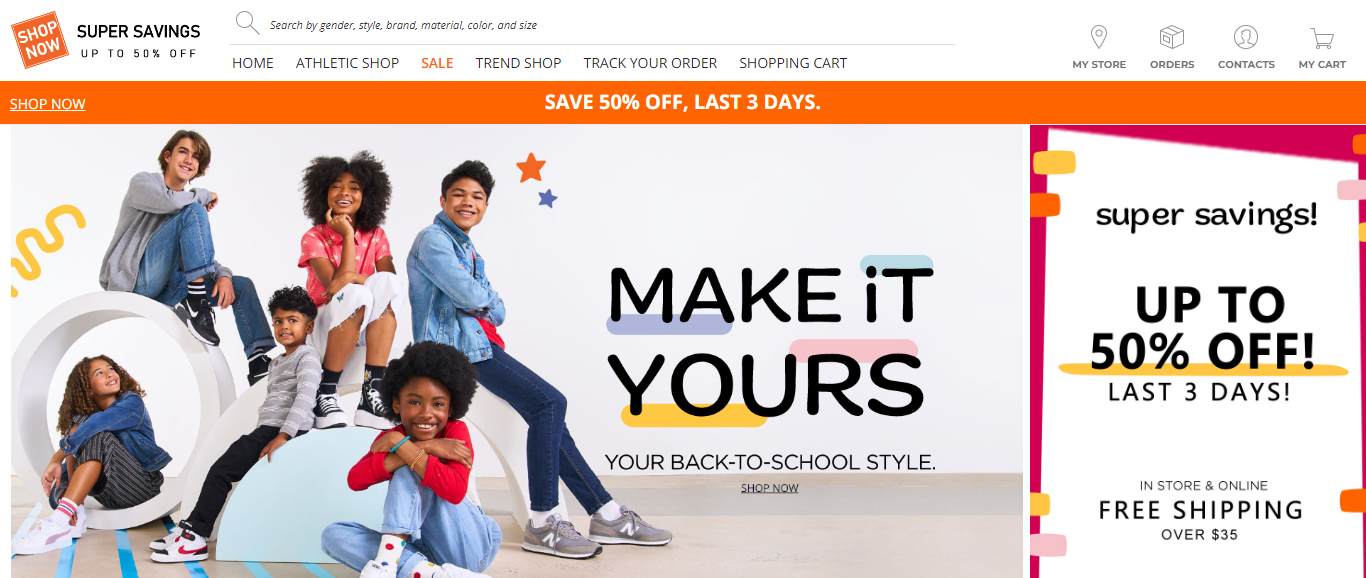Open the Contacts person icon
Image resolution: width=1366 pixels, height=578 pixels.
pyautogui.click(x=1246, y=38)
